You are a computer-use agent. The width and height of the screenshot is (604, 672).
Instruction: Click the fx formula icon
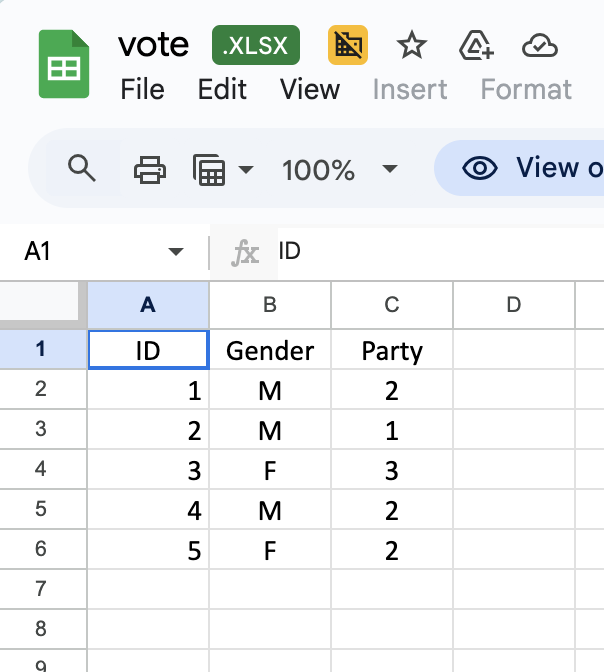245,252
